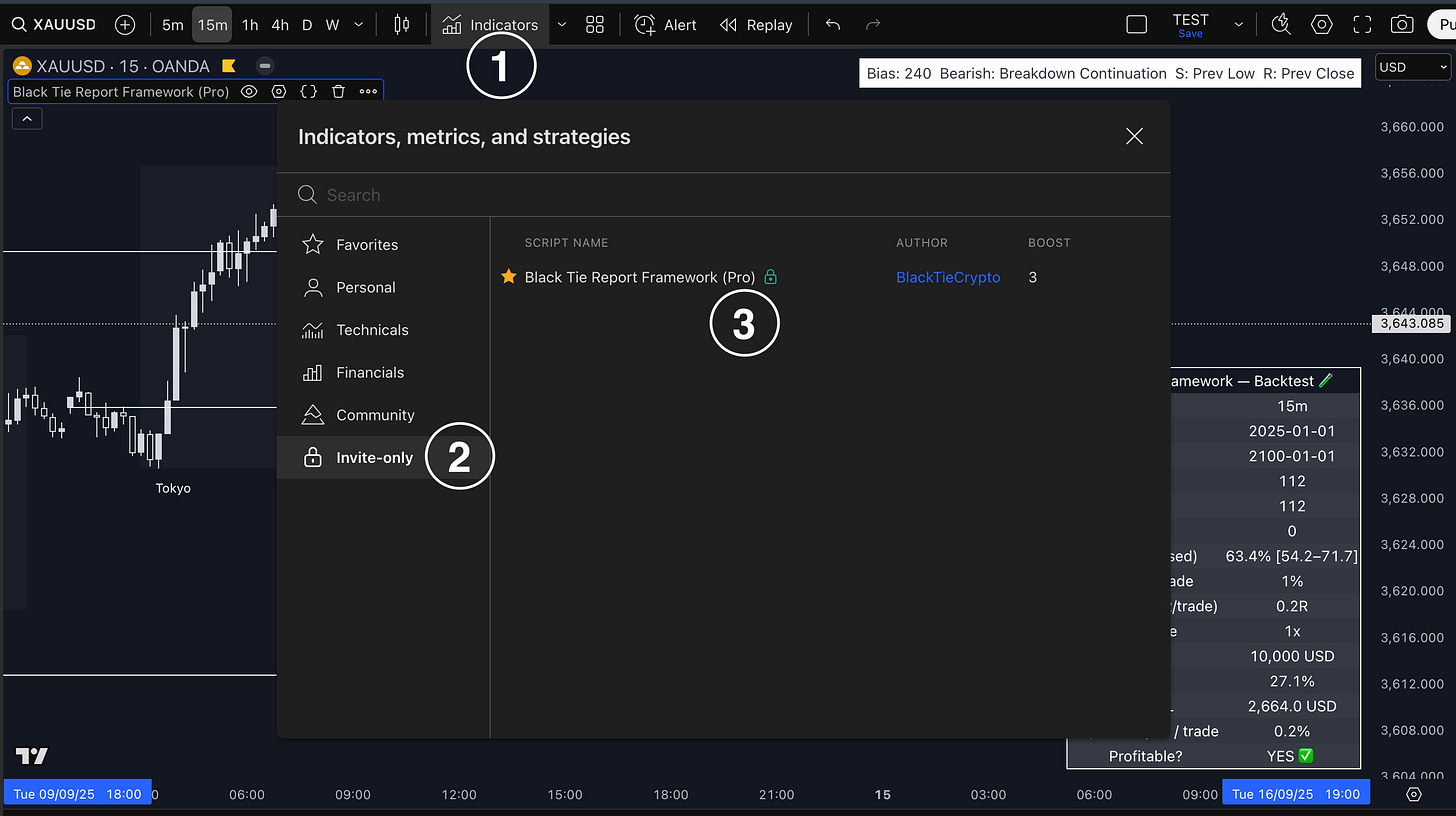Switch to the 1h timeframe
The image size is (1456, 816).
[x=250, y=25]
